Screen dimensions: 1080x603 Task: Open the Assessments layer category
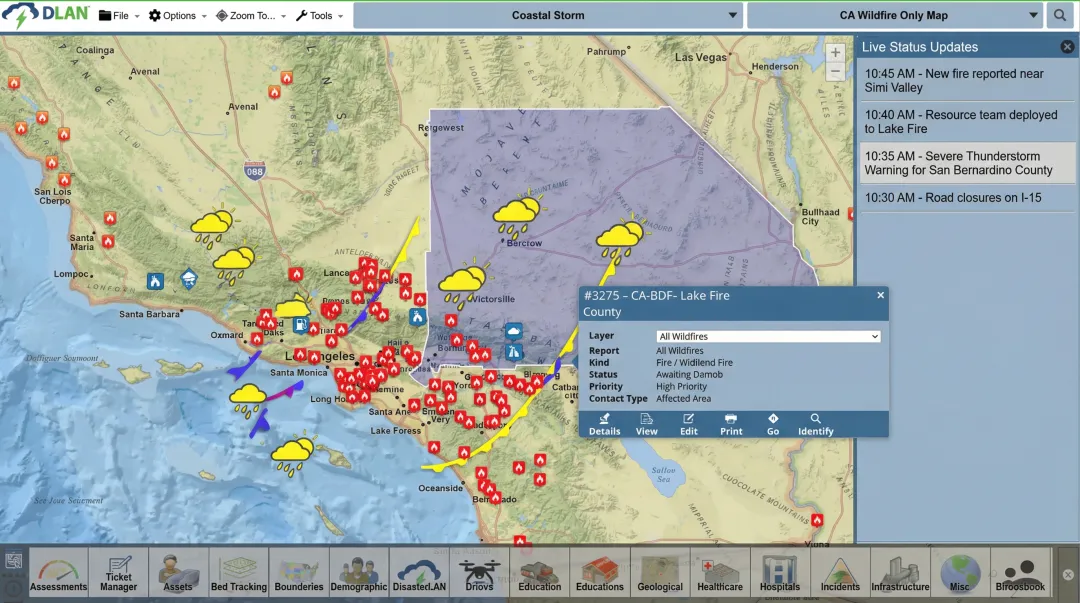click(58, 573)
